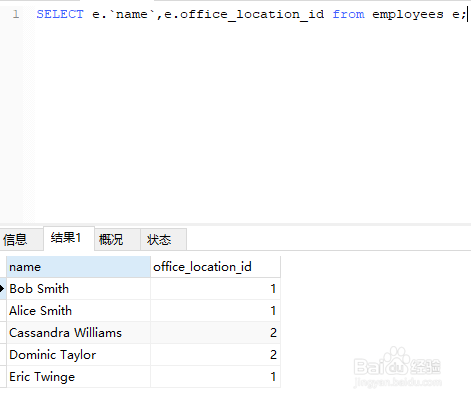Click office_location_id value for Bob Smith
The height and width of the screenshot is (400, 471).
tap(215, 289)
